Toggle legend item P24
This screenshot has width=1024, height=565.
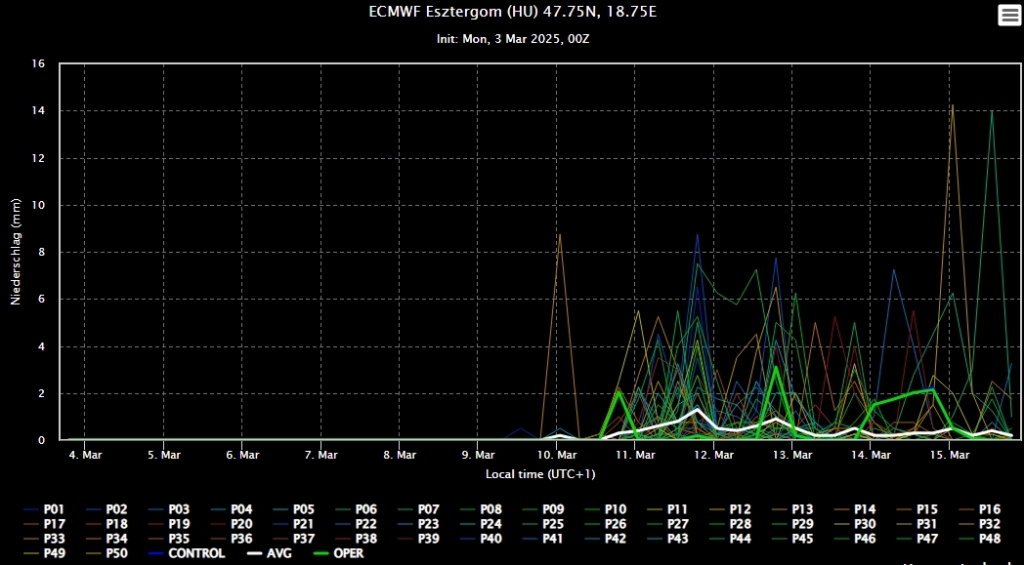(x=490, y=523)
